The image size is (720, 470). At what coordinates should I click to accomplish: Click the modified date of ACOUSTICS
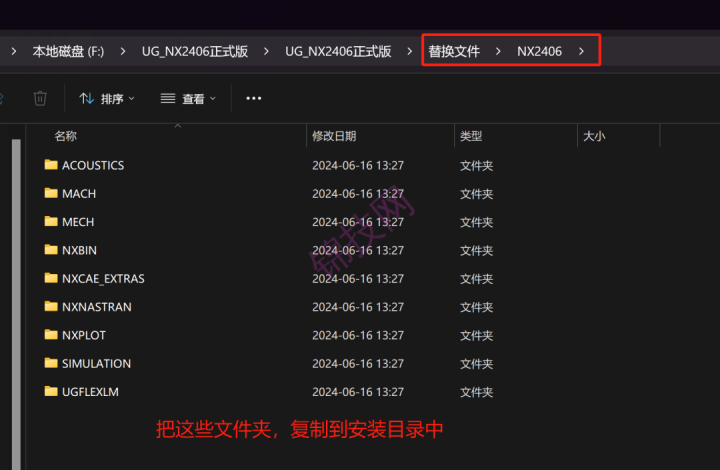pos(358,165)
